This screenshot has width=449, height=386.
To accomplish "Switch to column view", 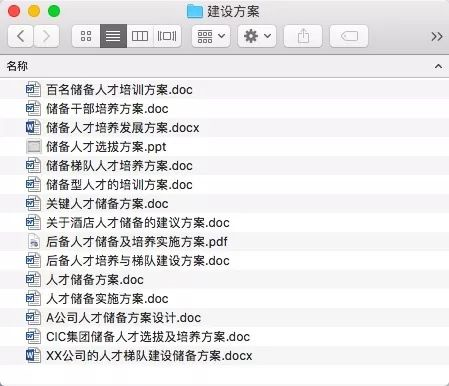I will 140,36.
